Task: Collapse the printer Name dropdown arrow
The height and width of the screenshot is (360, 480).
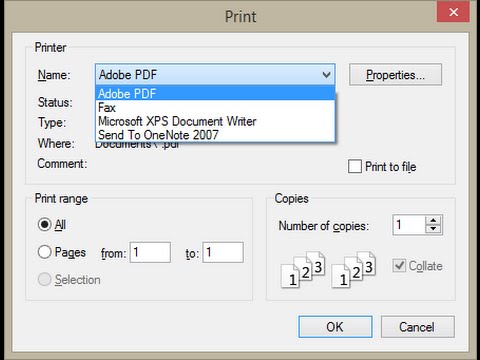Action: [326, 75]
